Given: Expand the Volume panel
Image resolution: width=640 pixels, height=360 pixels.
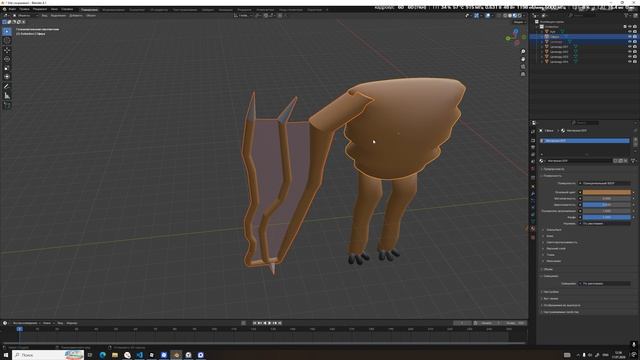Looking at the screenshot, I should [x=548, y=269].
